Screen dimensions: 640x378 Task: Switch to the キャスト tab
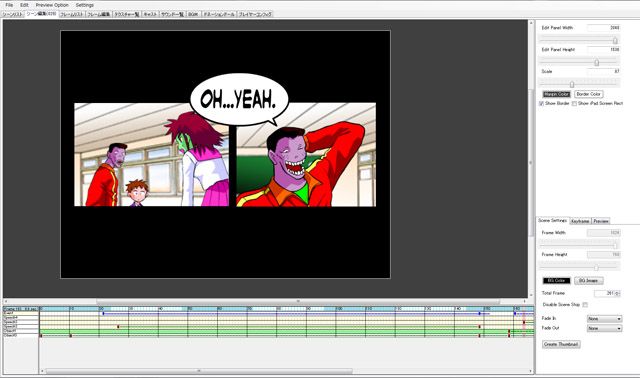pyautogui.click(x=150, y=14)
